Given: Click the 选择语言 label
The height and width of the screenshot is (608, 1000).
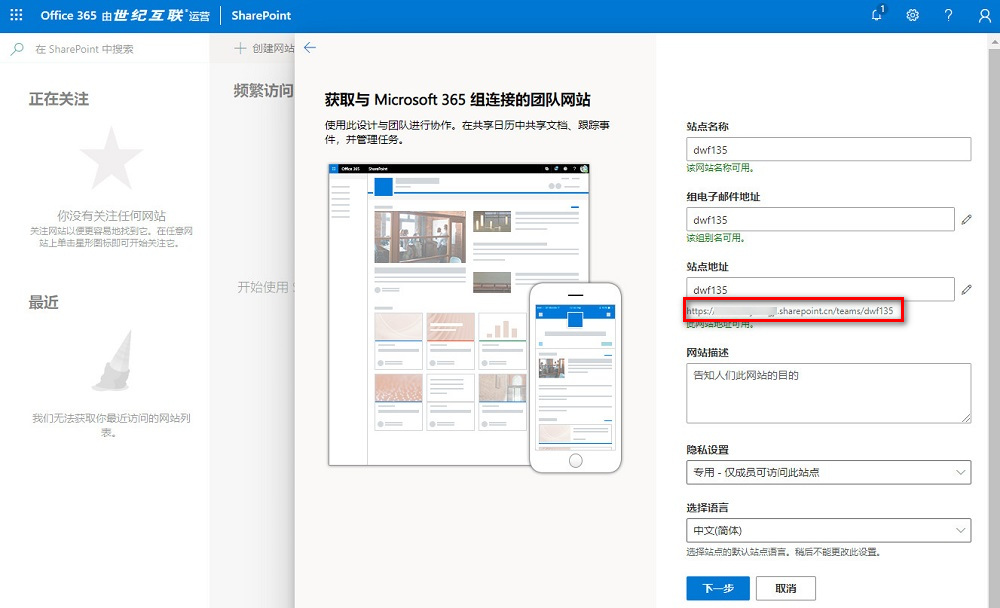Looking at the screenshot, I should [707, 508].
